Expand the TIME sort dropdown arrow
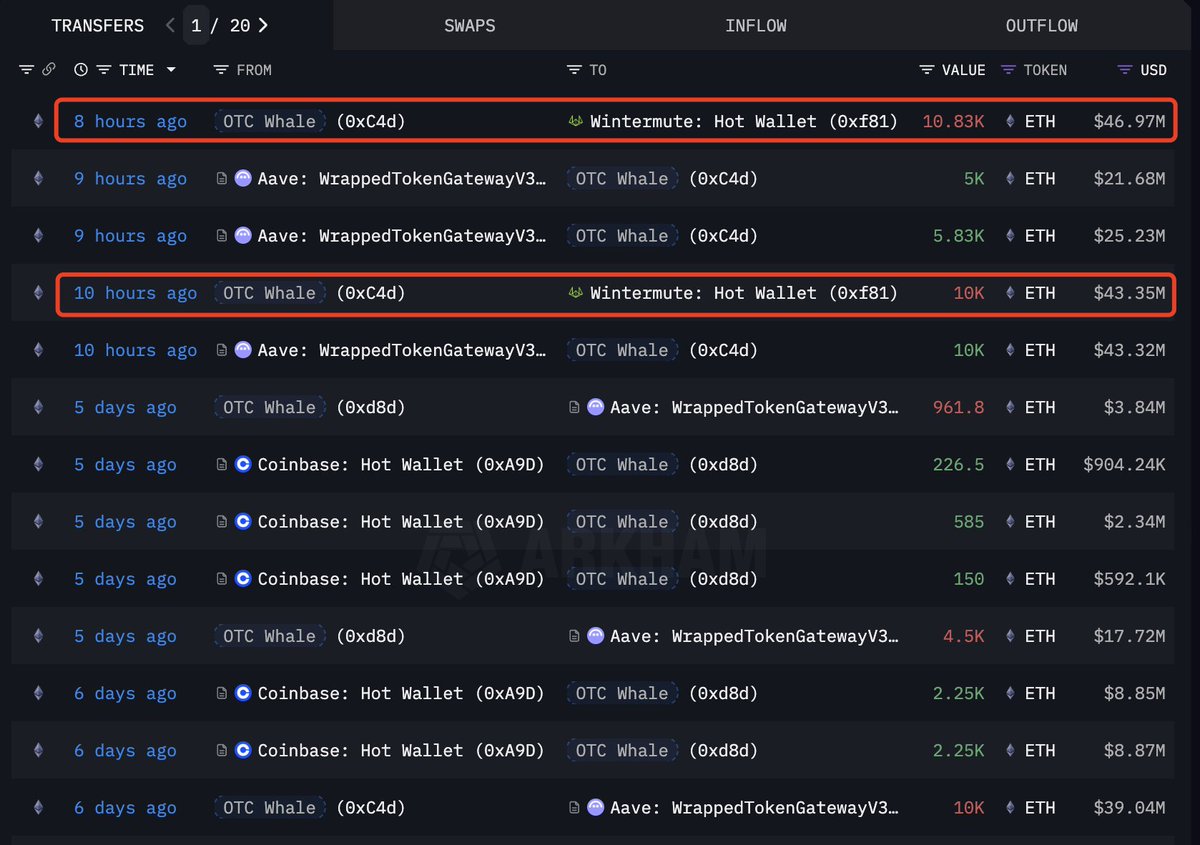Screen dimensions: 1200x845 171,70
